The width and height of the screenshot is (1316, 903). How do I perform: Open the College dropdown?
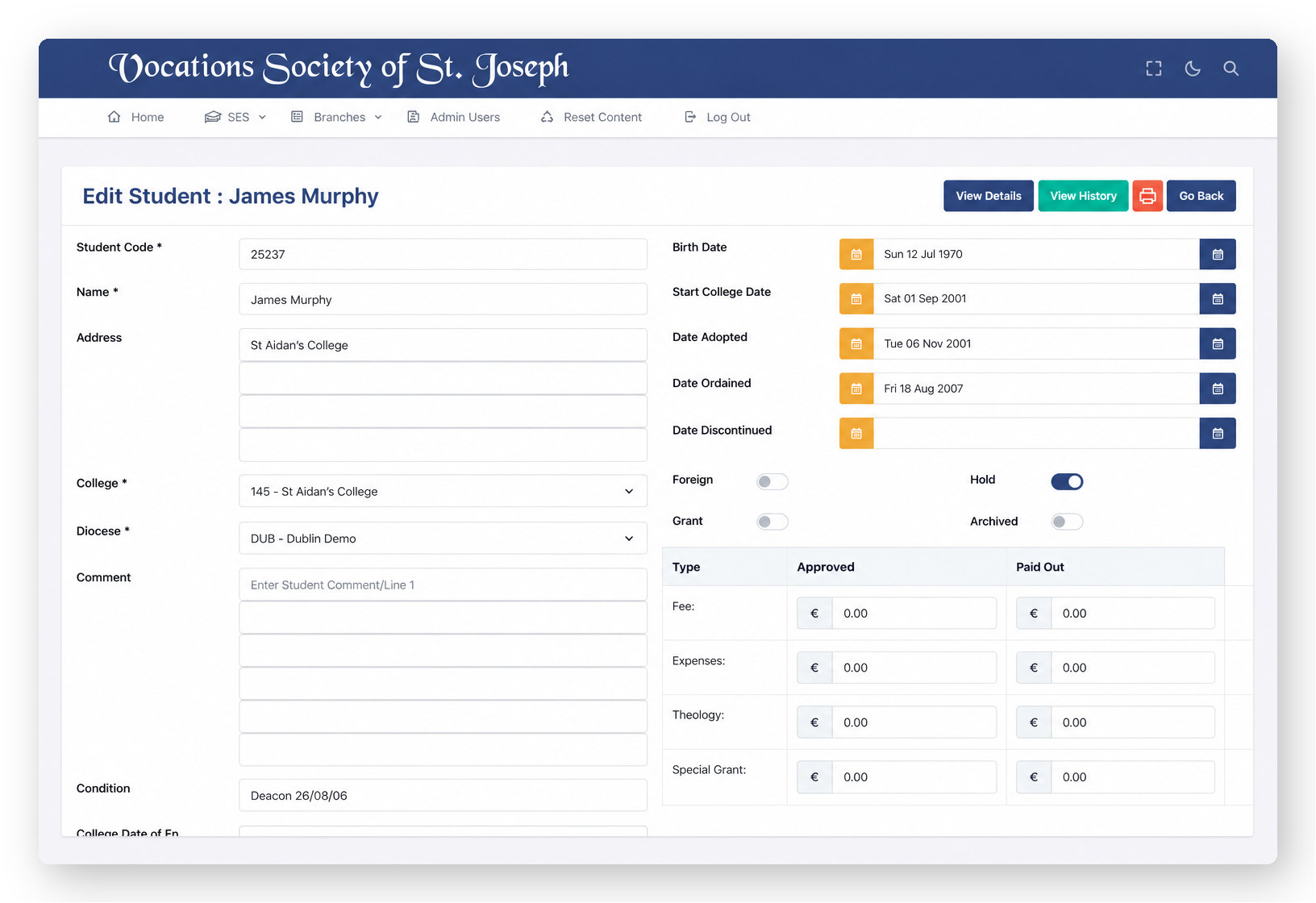point(443,491)
